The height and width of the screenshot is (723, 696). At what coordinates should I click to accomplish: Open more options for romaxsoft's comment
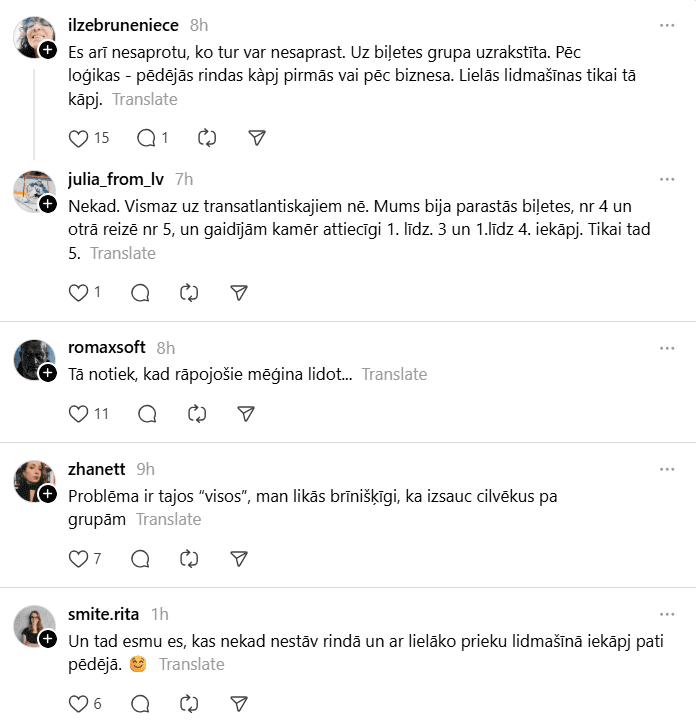(x=667, y=347)
